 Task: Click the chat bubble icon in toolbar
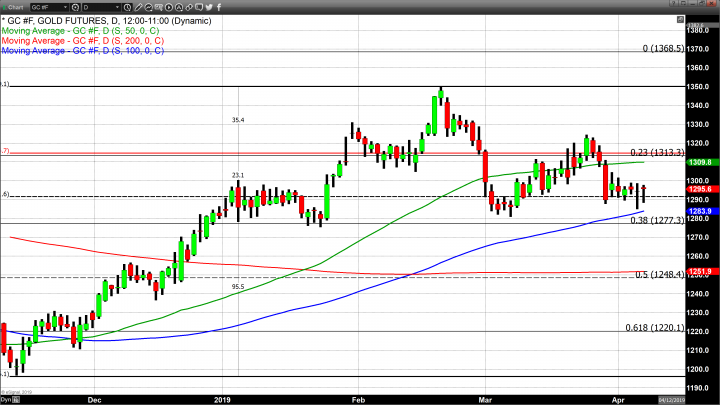pos(198,7)
